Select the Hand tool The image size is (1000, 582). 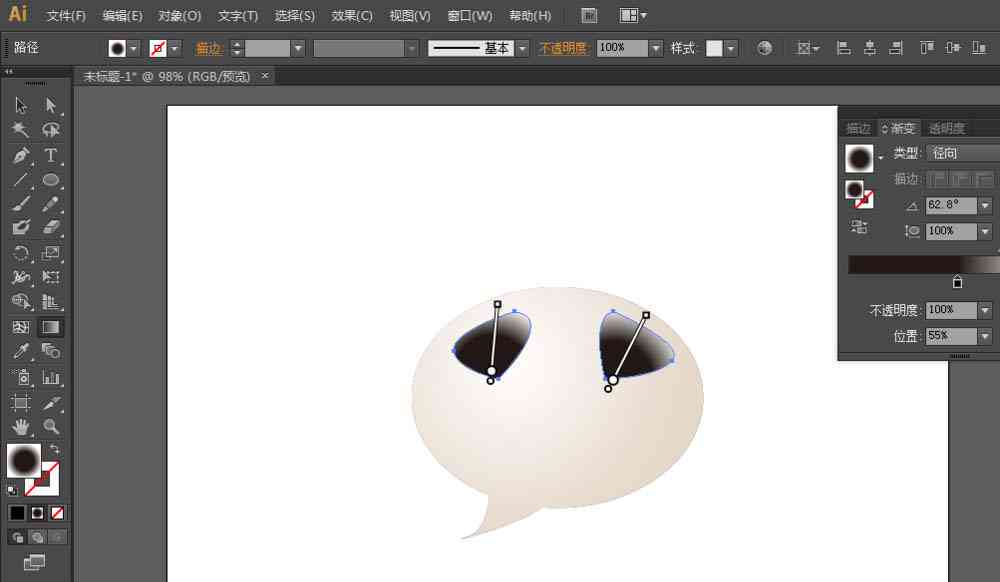(20, 426)
